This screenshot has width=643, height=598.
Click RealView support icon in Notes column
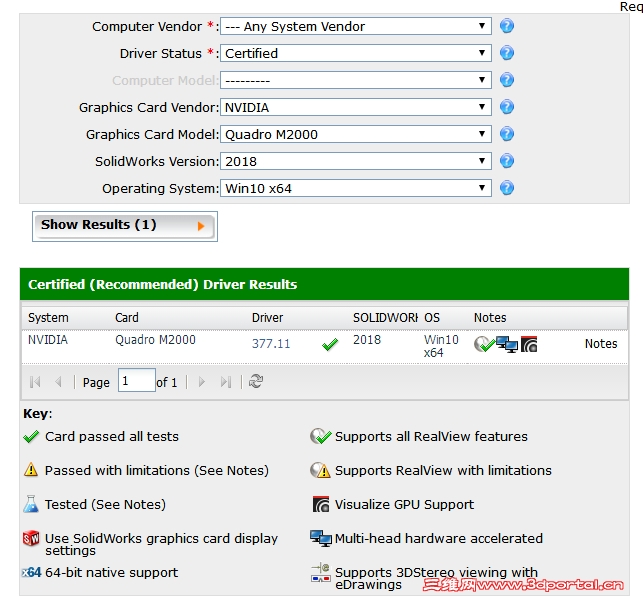484,344
